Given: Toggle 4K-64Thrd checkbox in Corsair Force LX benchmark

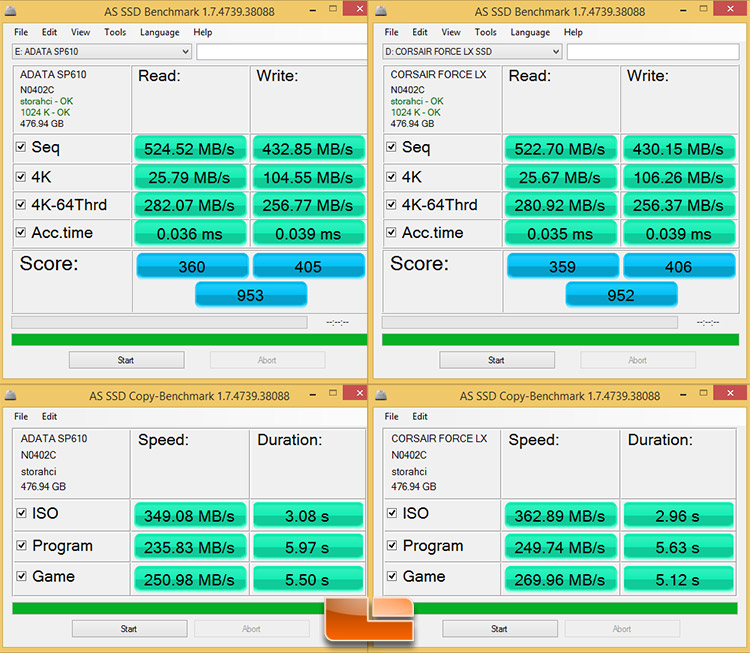Looking at the screenshot, I should (391, 205).
